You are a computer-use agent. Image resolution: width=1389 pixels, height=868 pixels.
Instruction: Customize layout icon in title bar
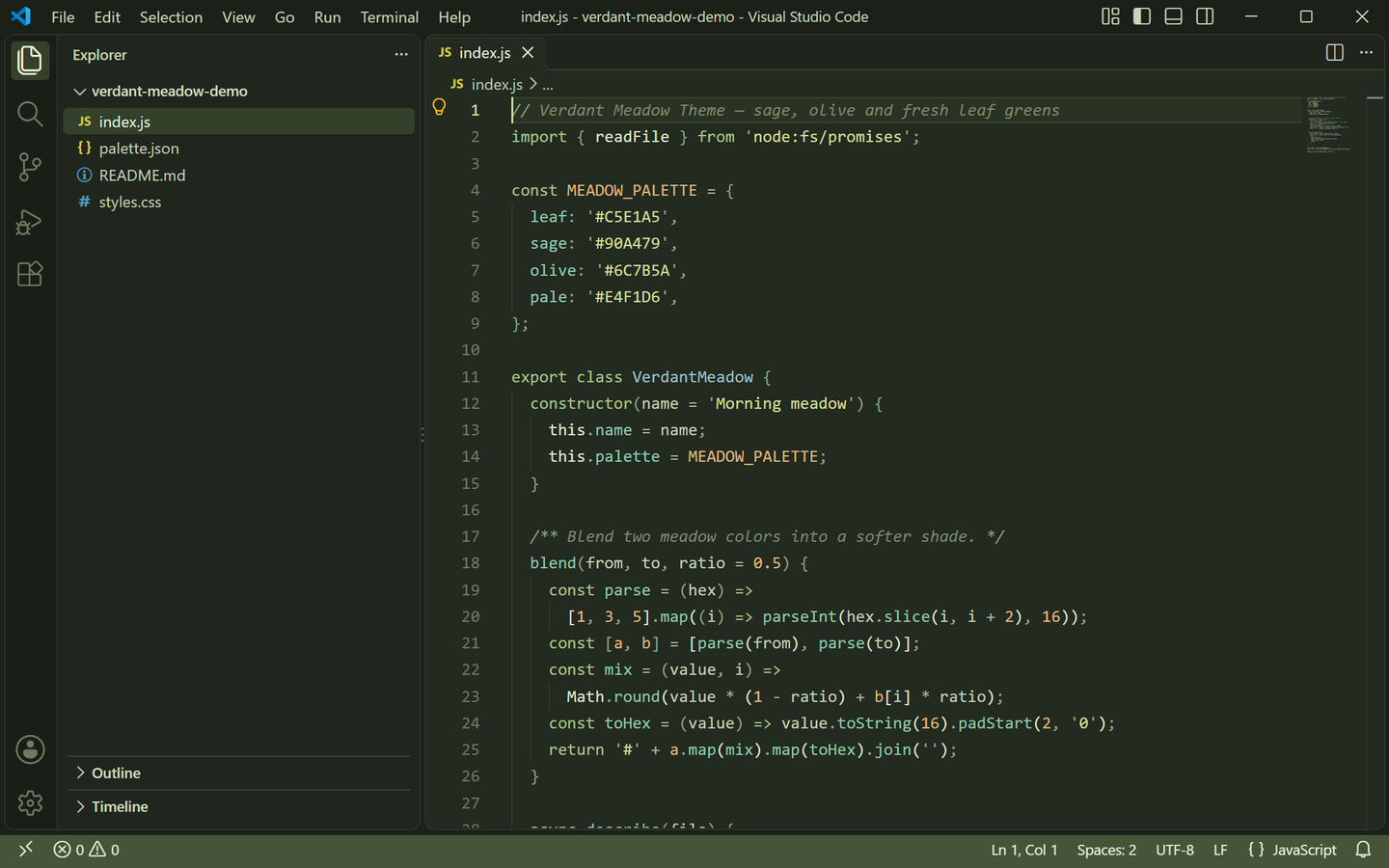(x=1111, y=16)
